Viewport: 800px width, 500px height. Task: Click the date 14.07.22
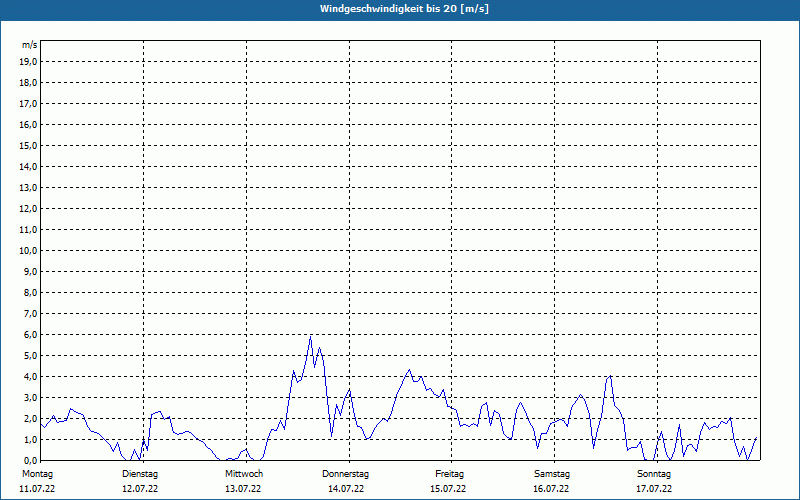(x=346, y=489)
